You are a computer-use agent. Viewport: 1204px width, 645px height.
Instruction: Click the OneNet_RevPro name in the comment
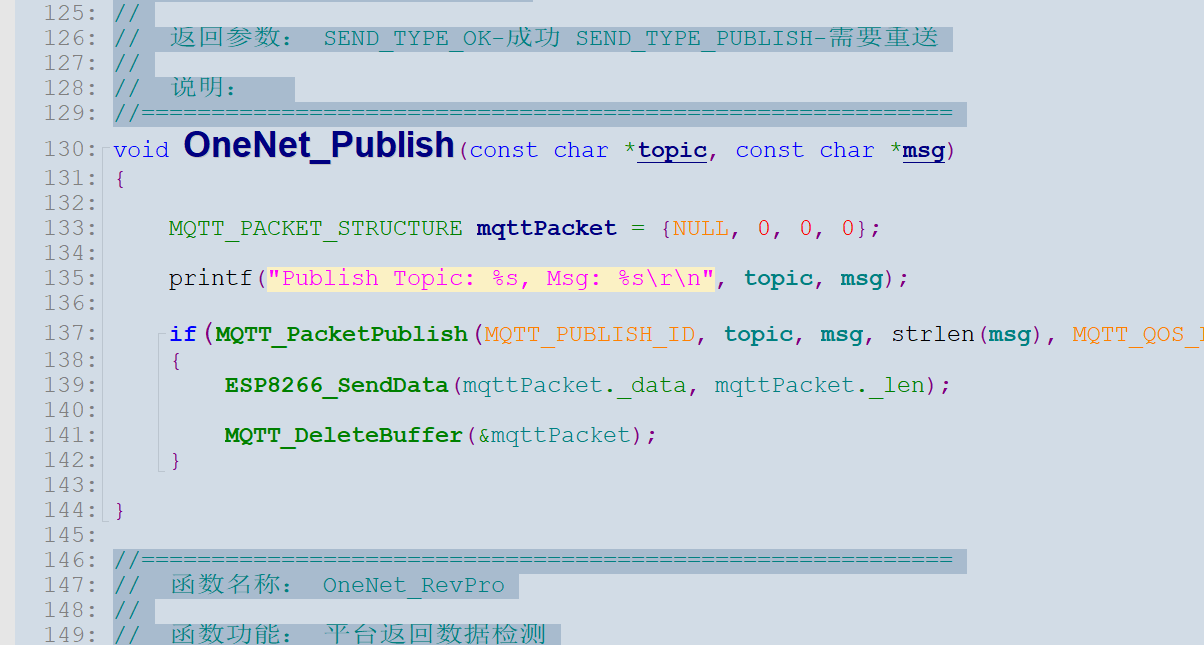pos(414,585)
